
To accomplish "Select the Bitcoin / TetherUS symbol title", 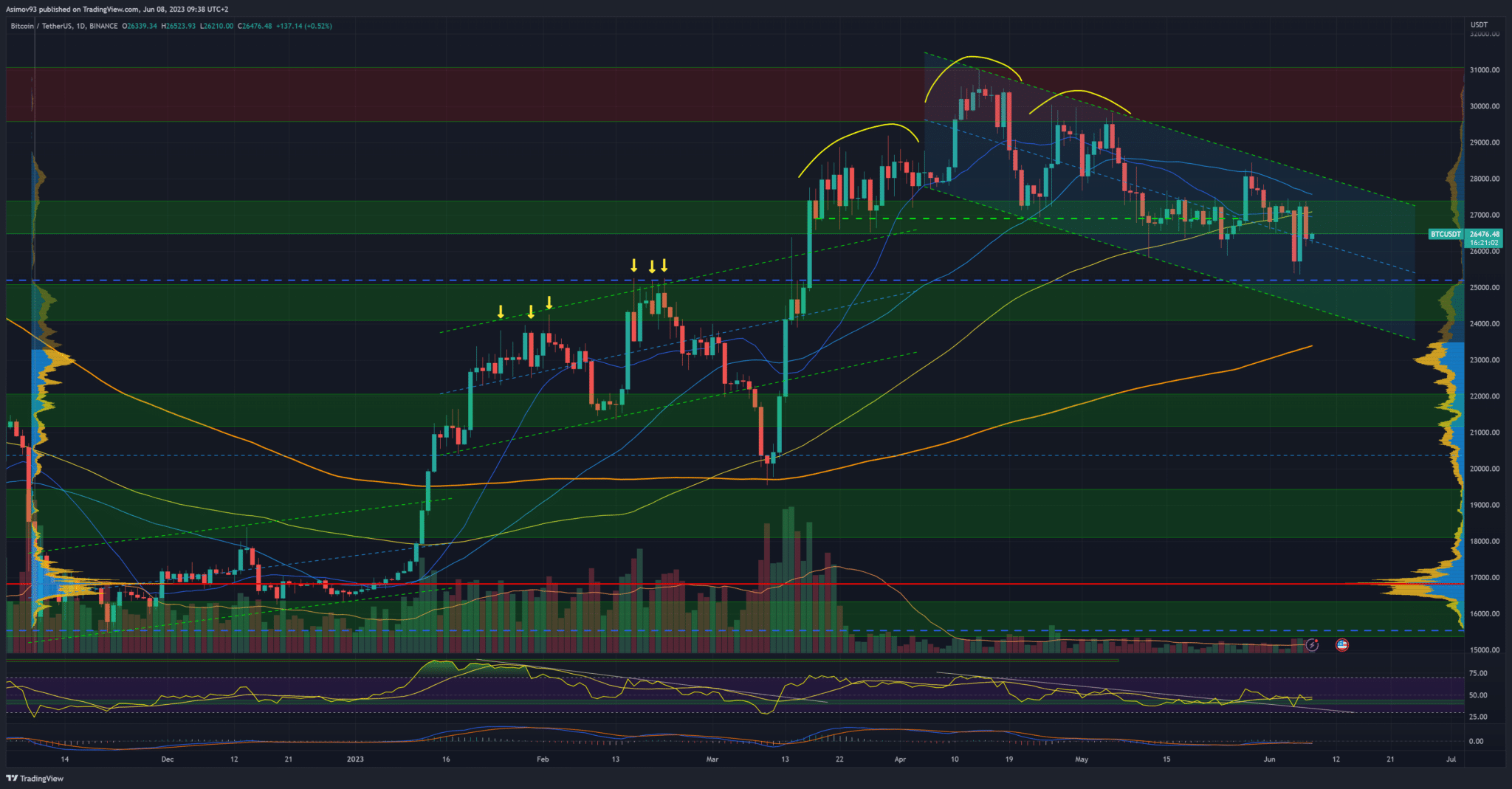I will click(42, 26).
